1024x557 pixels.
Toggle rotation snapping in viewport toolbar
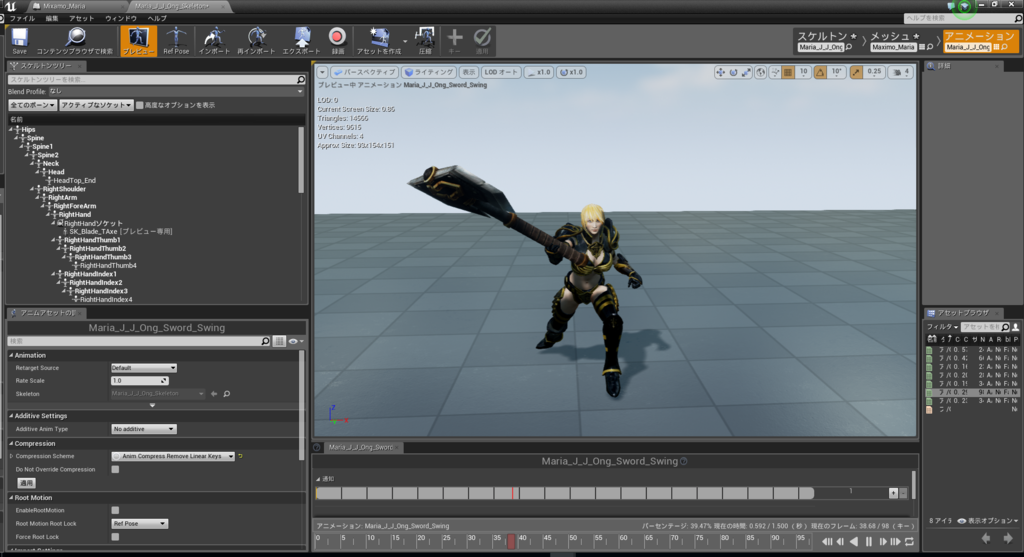tap(820, 72)
